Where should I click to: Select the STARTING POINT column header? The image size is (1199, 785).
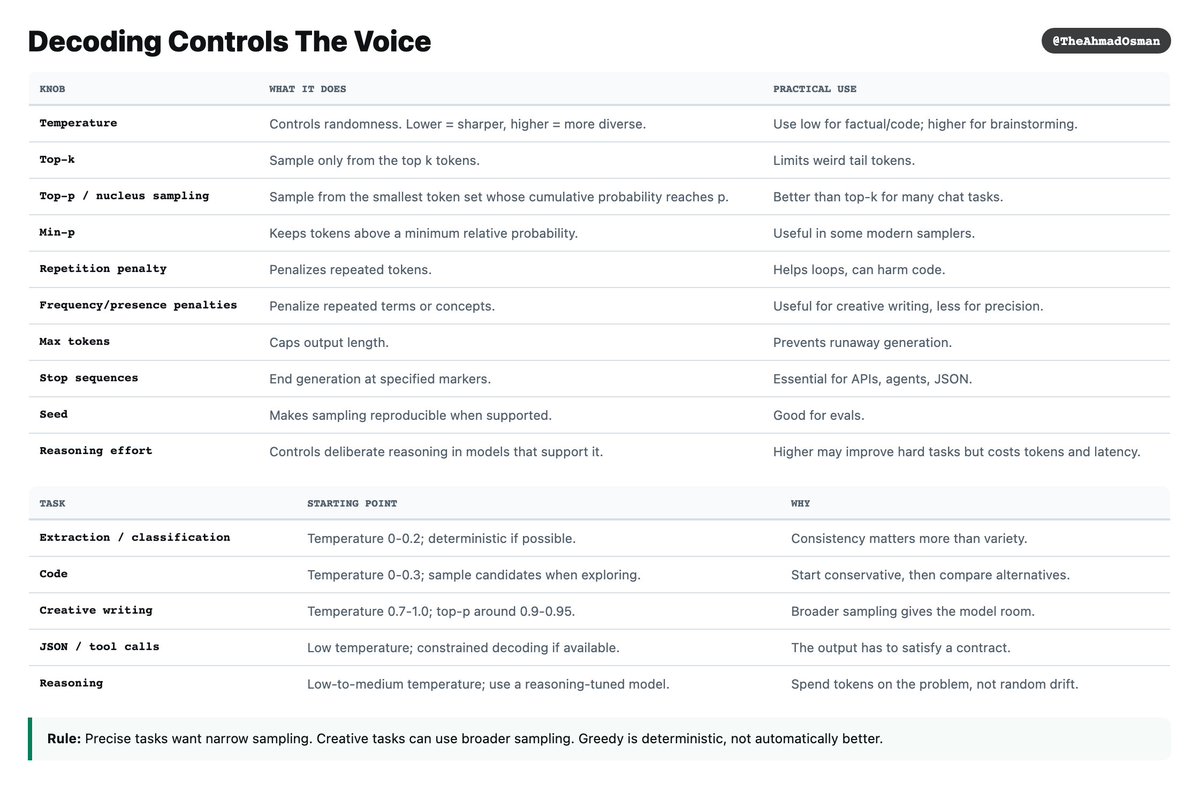click(352, 503)
